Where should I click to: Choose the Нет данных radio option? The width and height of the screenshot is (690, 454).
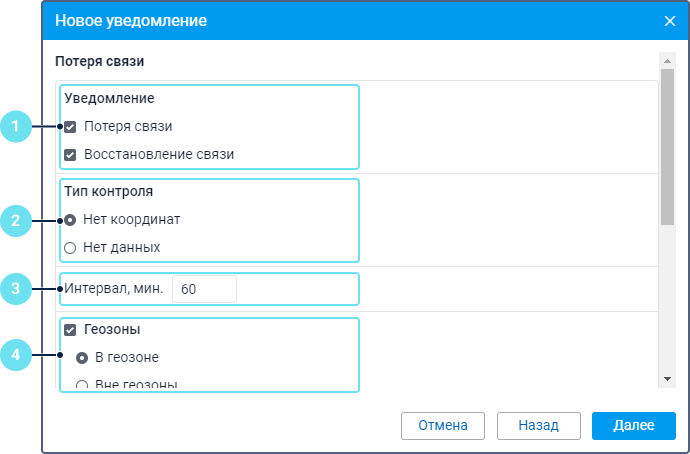pos(71,247)
